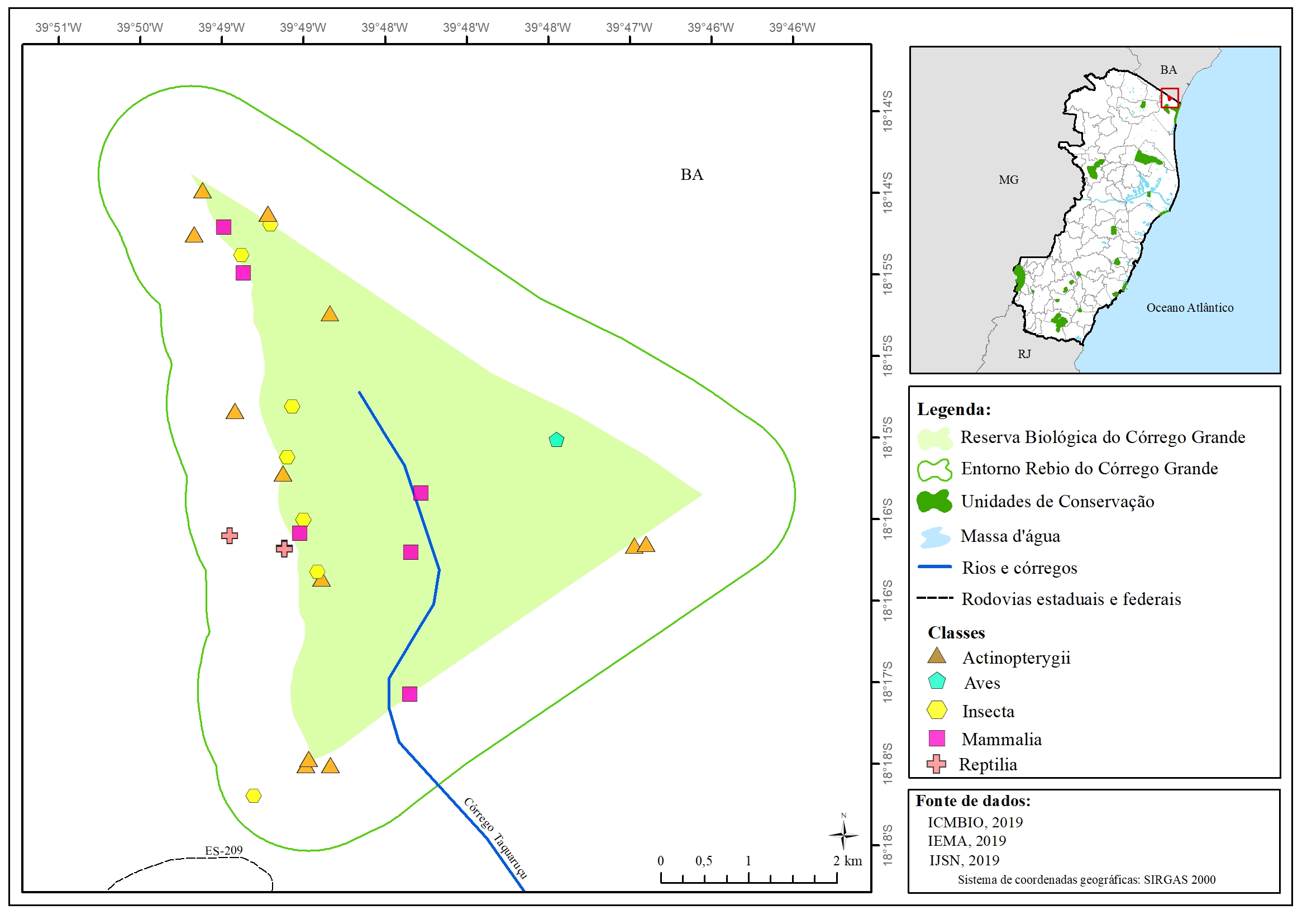Viewport: 1307px width, 924px height.
Task: Click the north arrow compass rose
Action: pyautogui.click(x=843, y=835)
